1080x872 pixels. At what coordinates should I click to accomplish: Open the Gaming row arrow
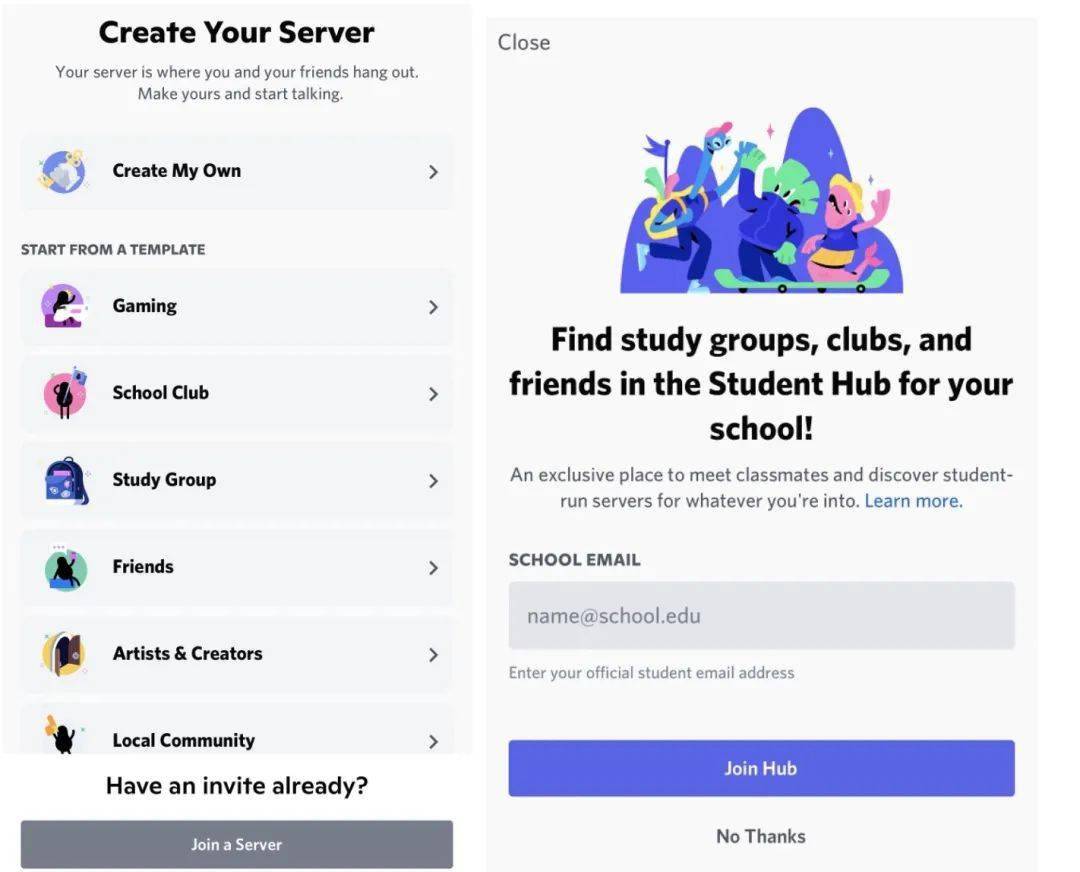[433, 307]
